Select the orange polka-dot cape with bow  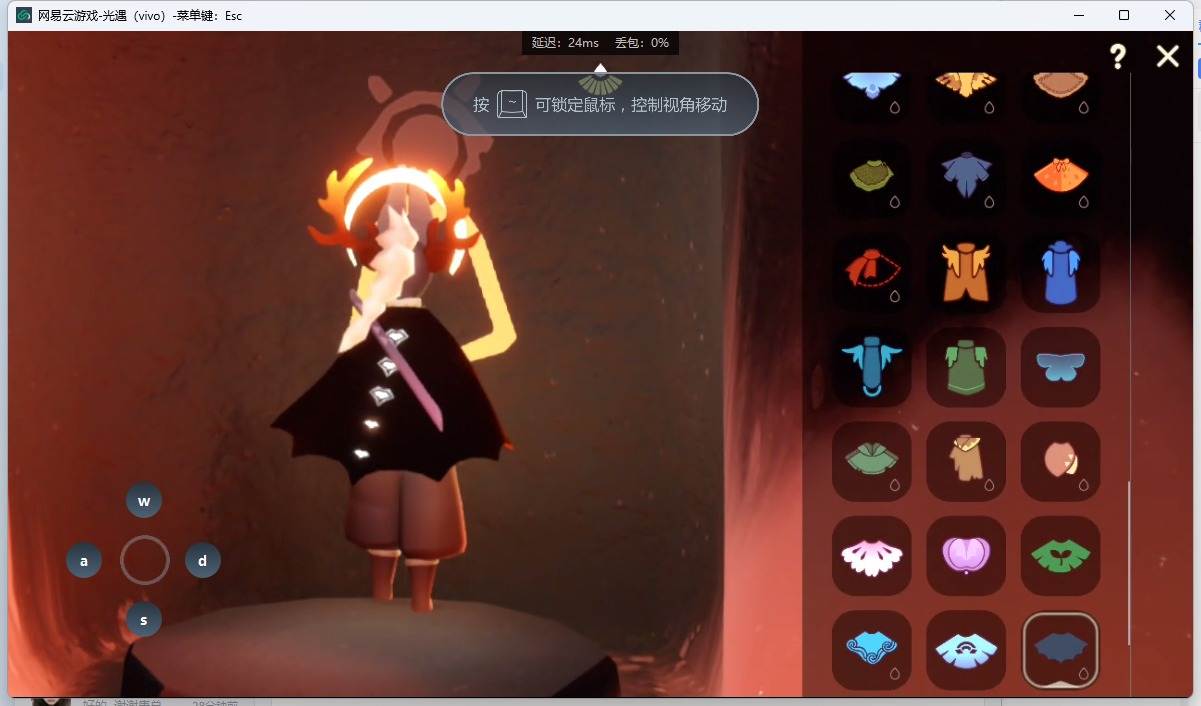1060,178
